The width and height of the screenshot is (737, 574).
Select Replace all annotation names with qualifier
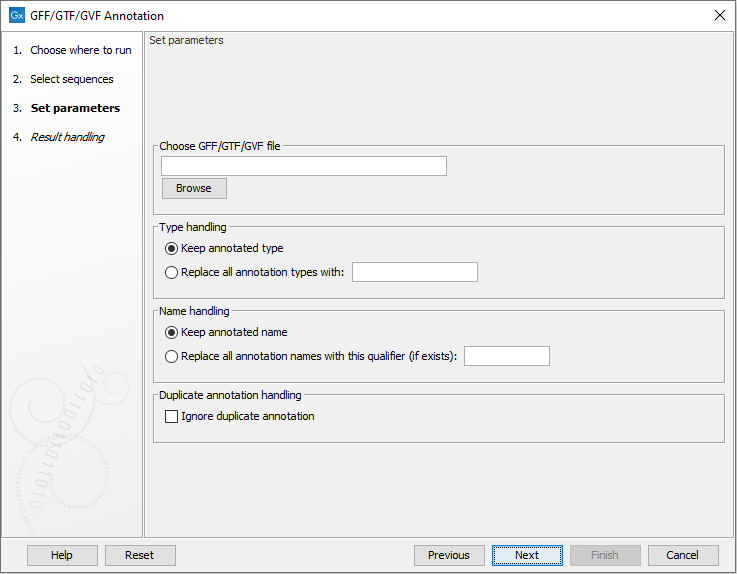(173, 356)
